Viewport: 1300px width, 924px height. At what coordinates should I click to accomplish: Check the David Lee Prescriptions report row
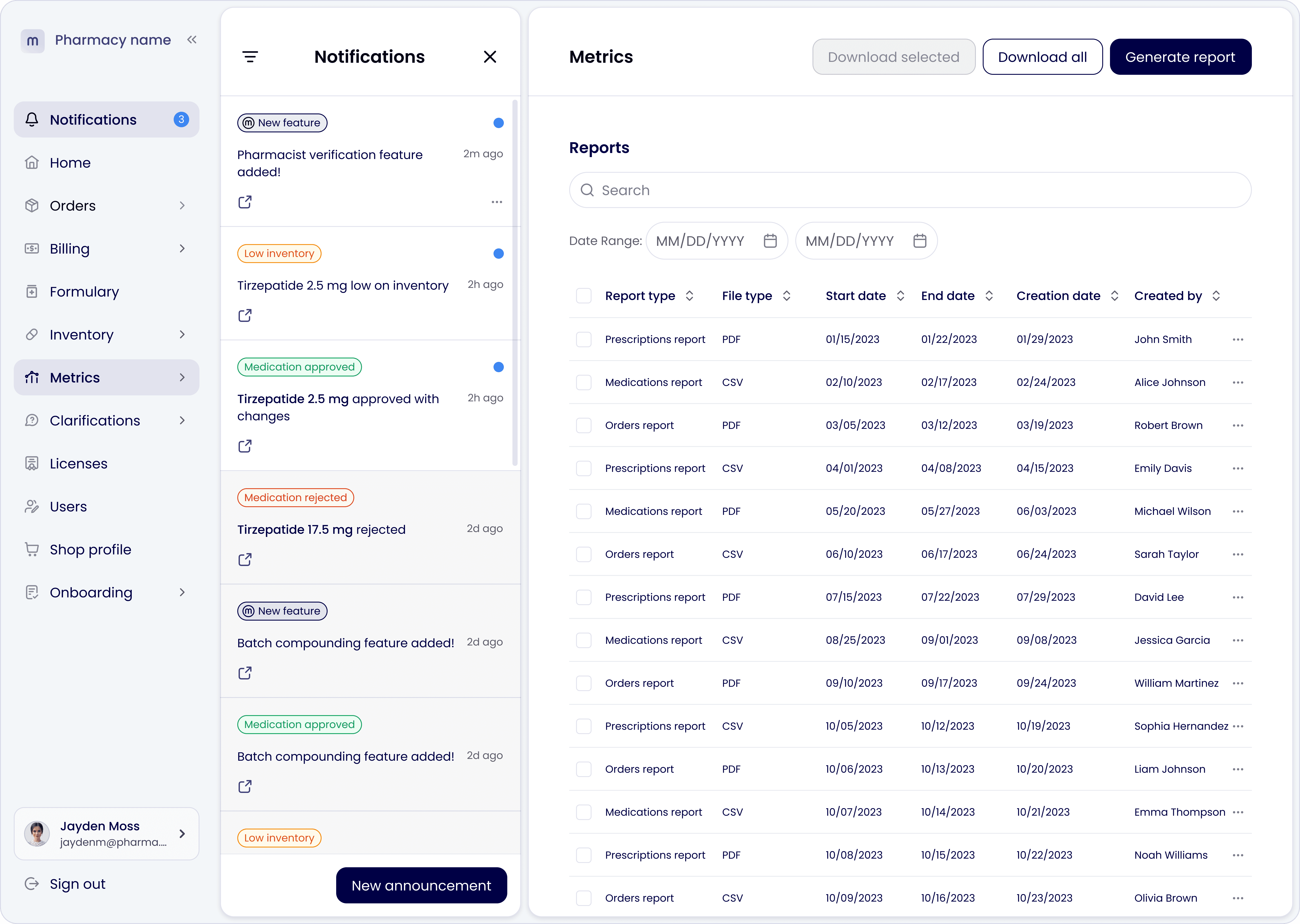(x=583, y=597)
